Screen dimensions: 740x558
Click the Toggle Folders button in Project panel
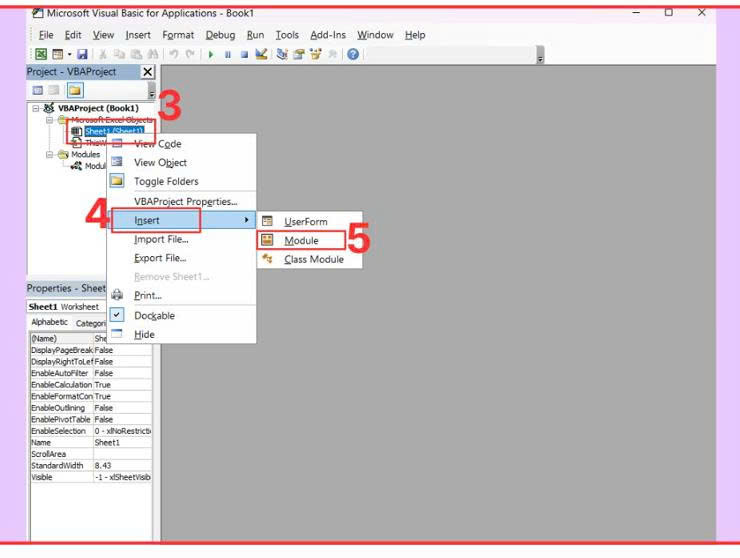pyautogui.click(x=74, y=91)
